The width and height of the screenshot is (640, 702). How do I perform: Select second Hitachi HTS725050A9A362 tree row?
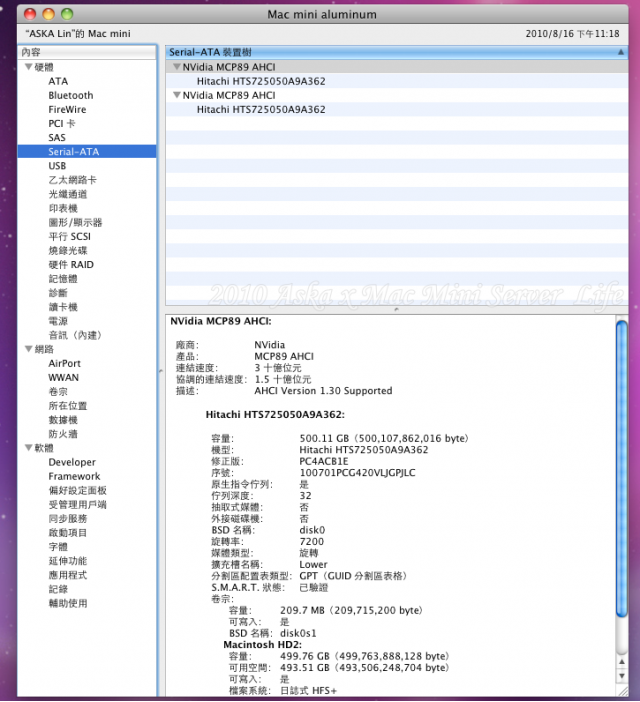point(397,110)
